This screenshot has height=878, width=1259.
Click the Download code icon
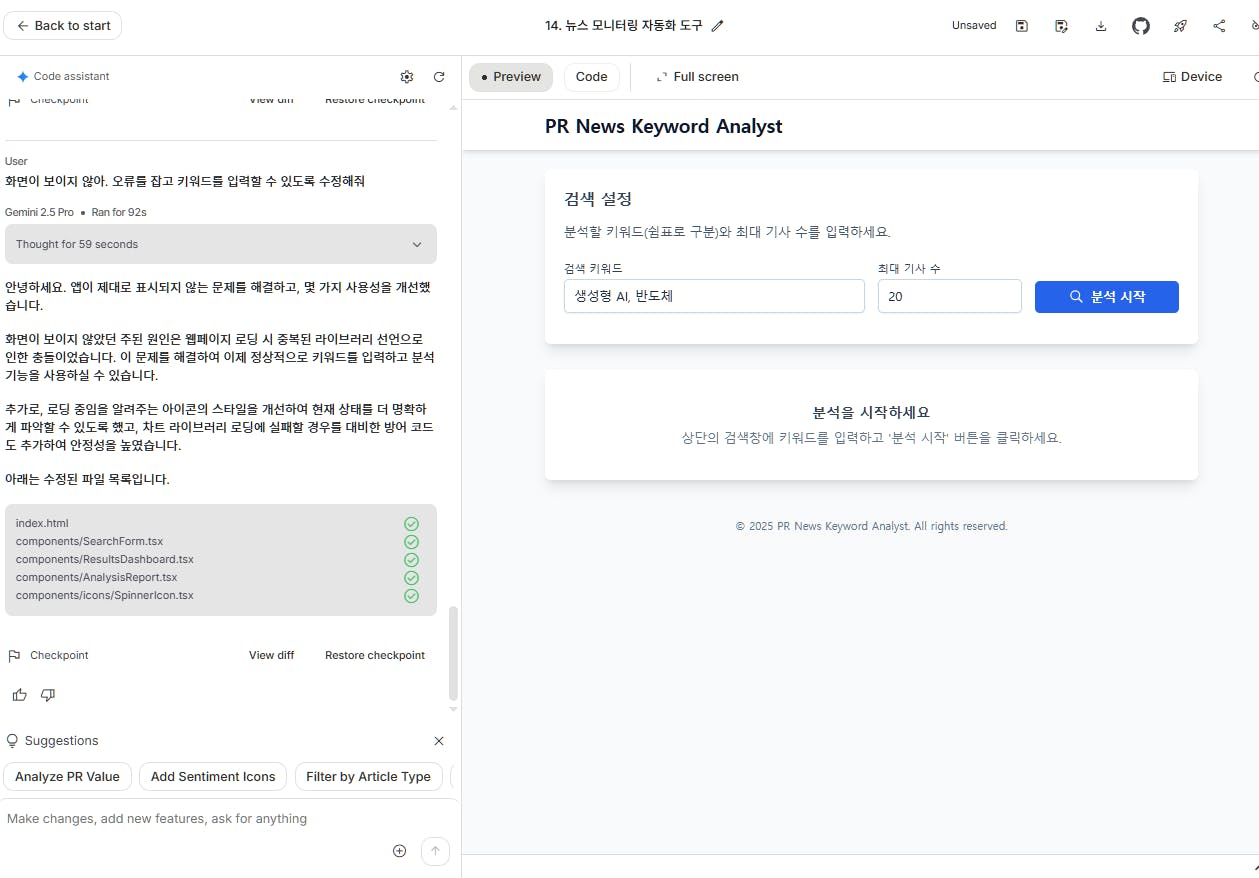(1101, 25)
